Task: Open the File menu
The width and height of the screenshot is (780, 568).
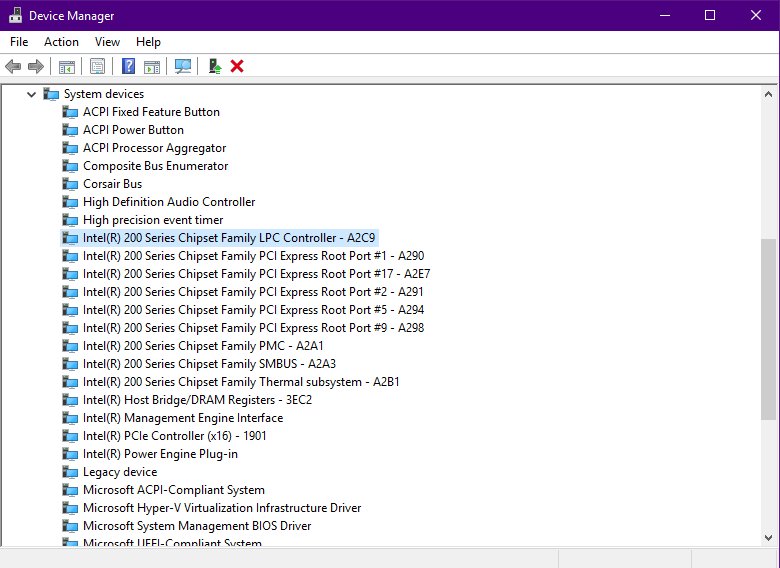Action: tap(19, 42)
